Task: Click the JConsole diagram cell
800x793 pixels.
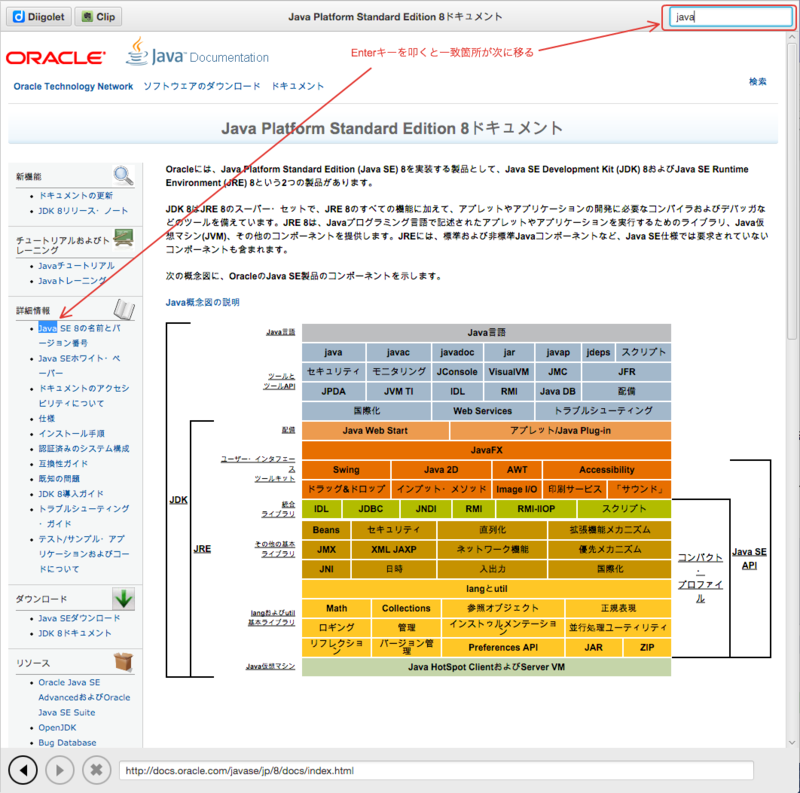Action: click(457, 371)
